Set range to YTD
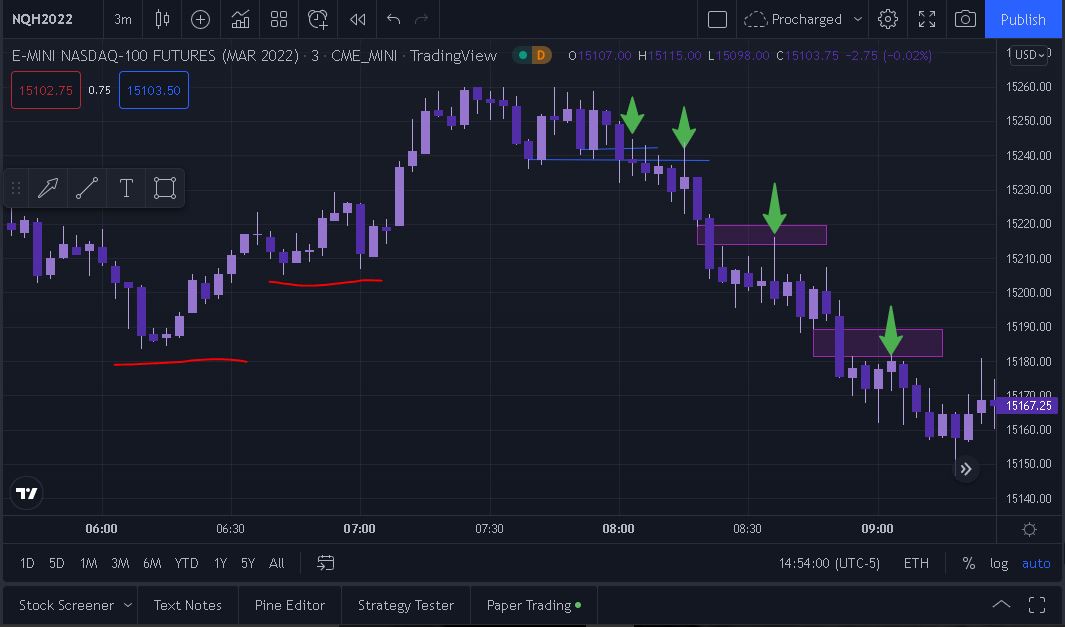The height and width of the screenshot is (627, 1065). click(x=186, y=563)
